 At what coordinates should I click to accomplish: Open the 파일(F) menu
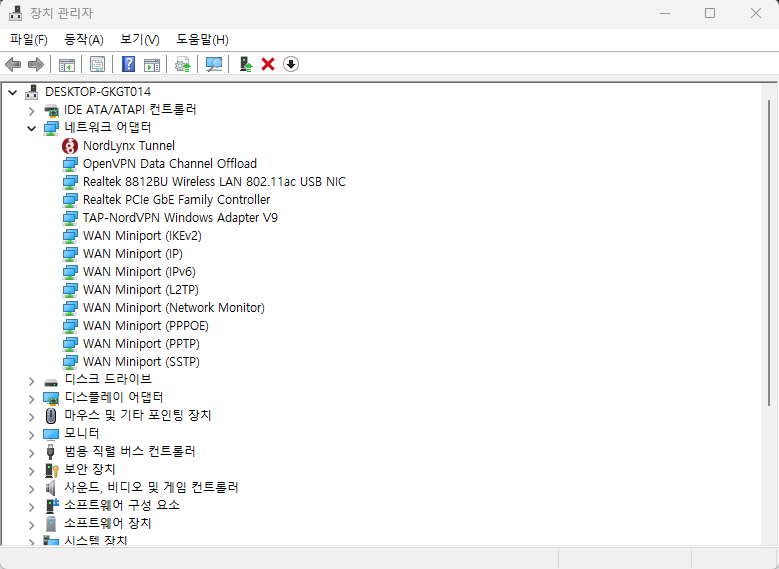pyautogui.click(x=29, y=40)
